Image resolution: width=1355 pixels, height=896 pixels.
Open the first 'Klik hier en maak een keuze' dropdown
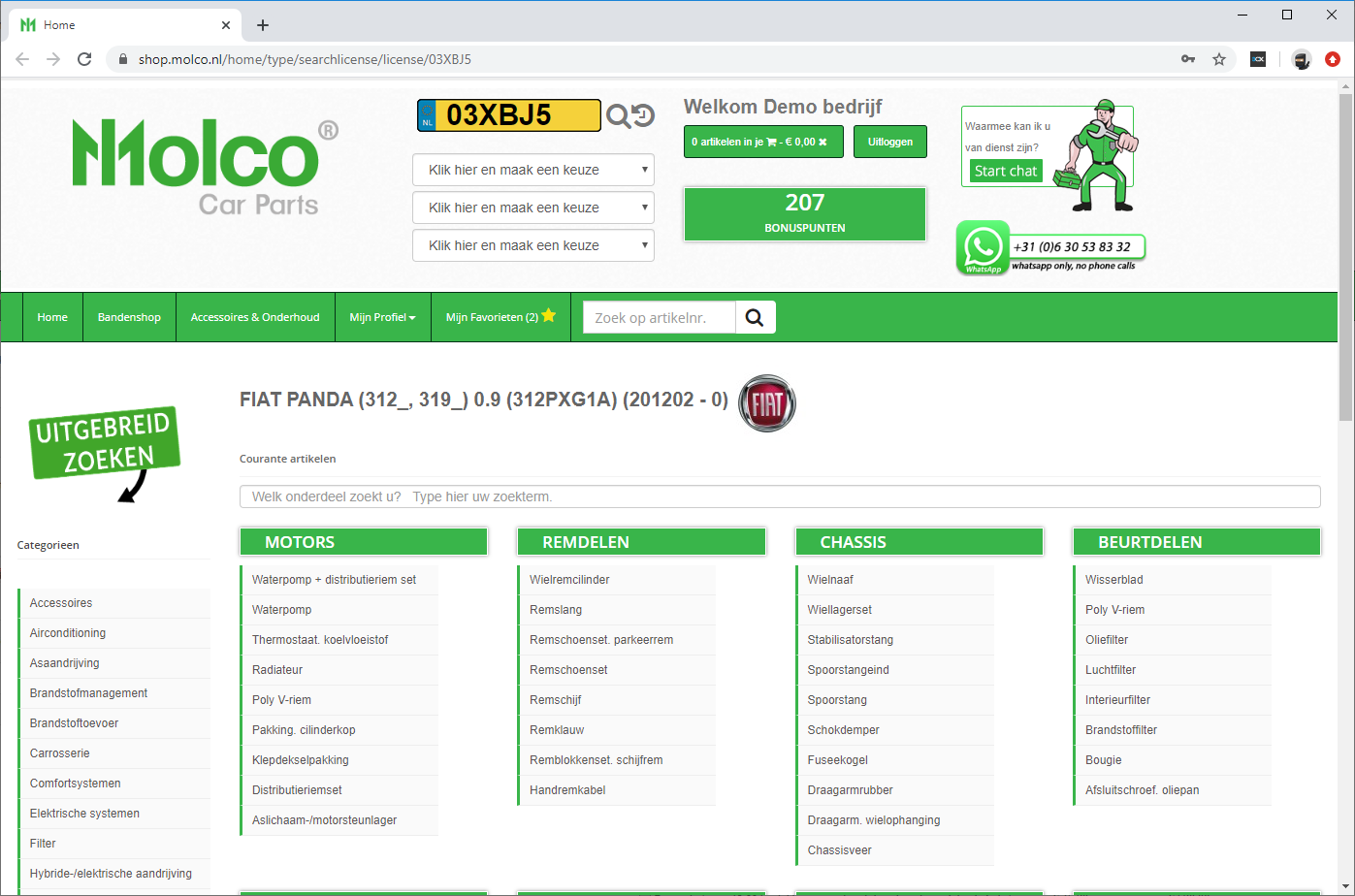[x=533, y=170]
